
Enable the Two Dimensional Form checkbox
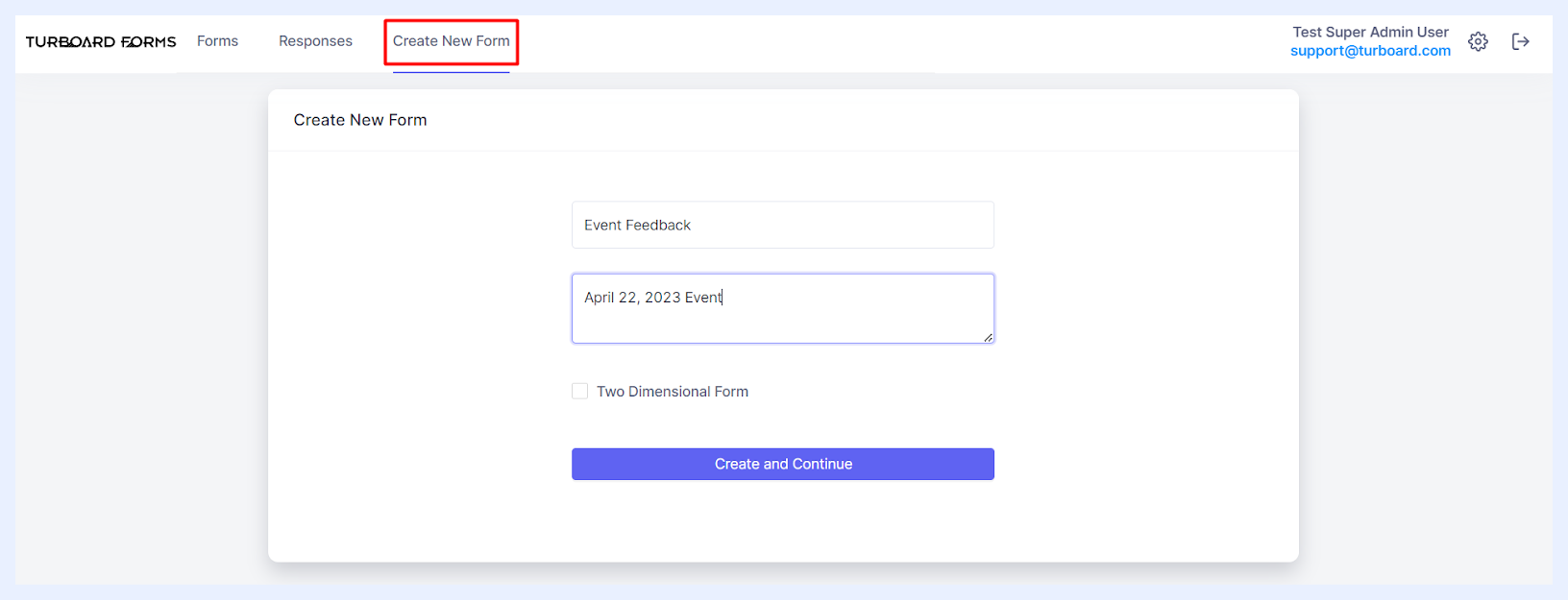pos(580,391)
